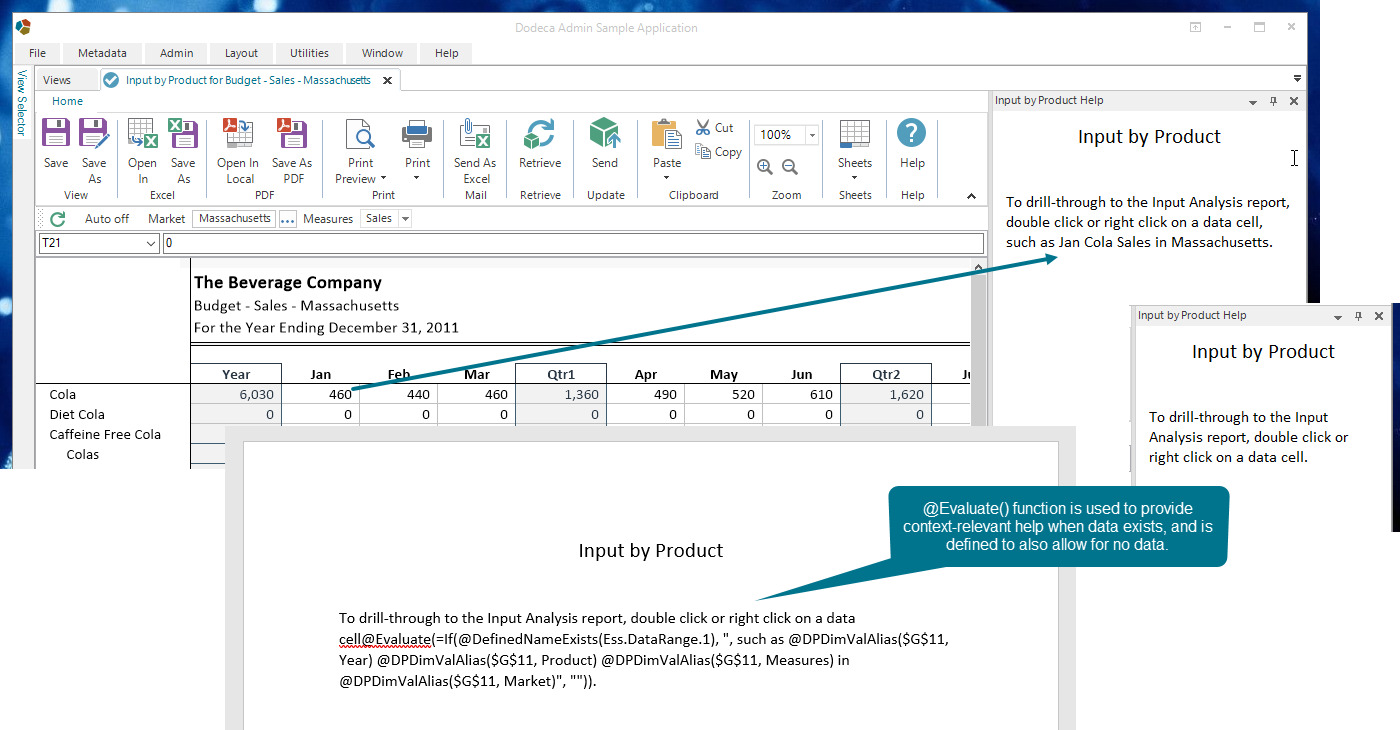
Task: Click the Cola May cell 520
Action: click(x=724, y=394)
